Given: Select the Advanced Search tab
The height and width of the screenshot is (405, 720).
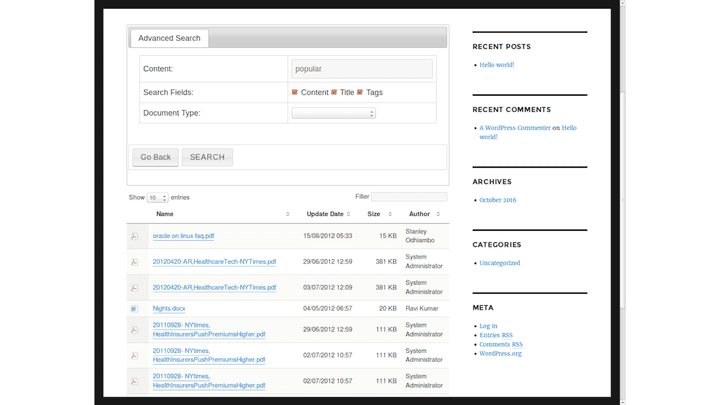Looking at the screenshot, I should 169,38.
